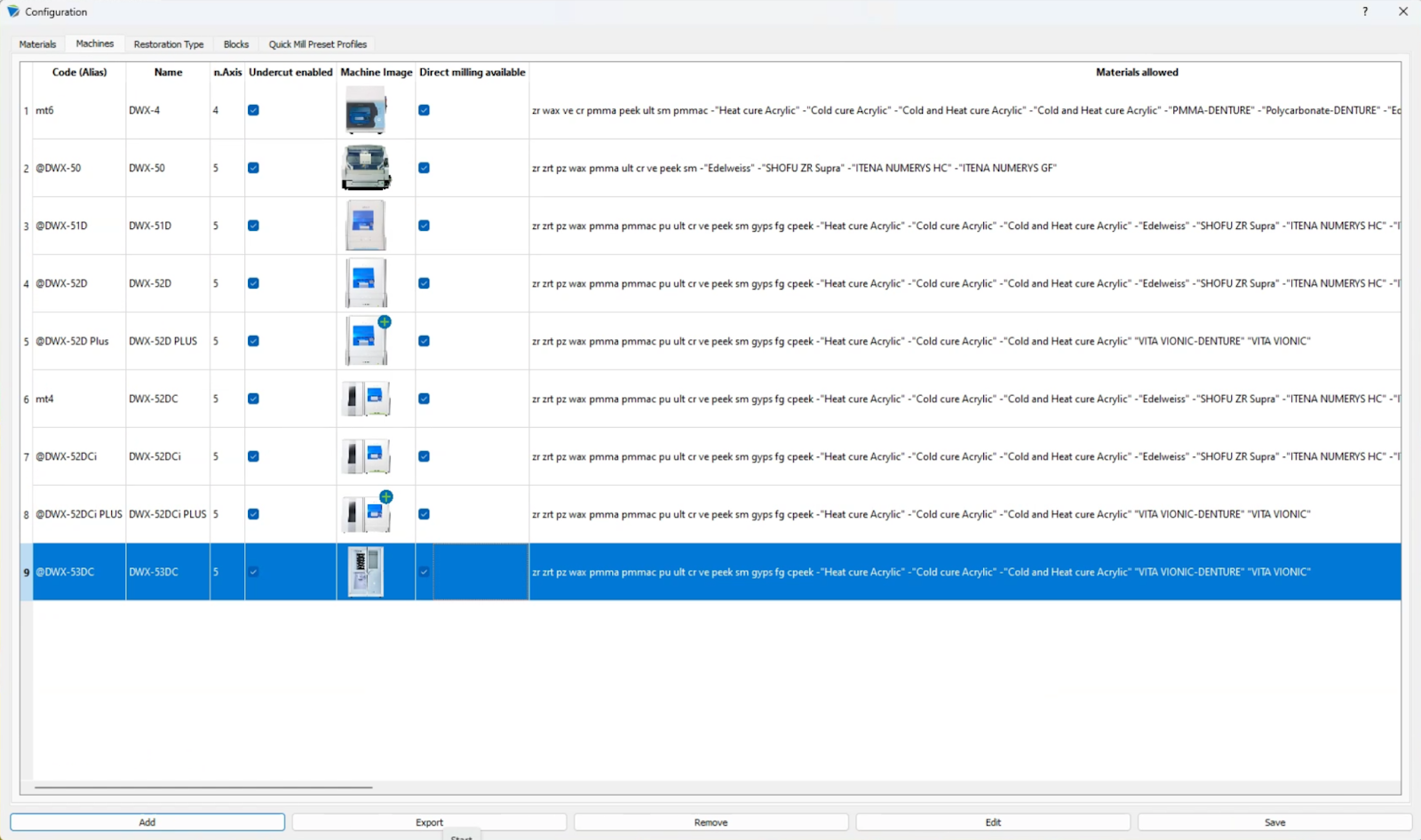Screen dimensions: 1421x840
Task: Open the Restoration Type tab
Action: click(x=169, y=44)
